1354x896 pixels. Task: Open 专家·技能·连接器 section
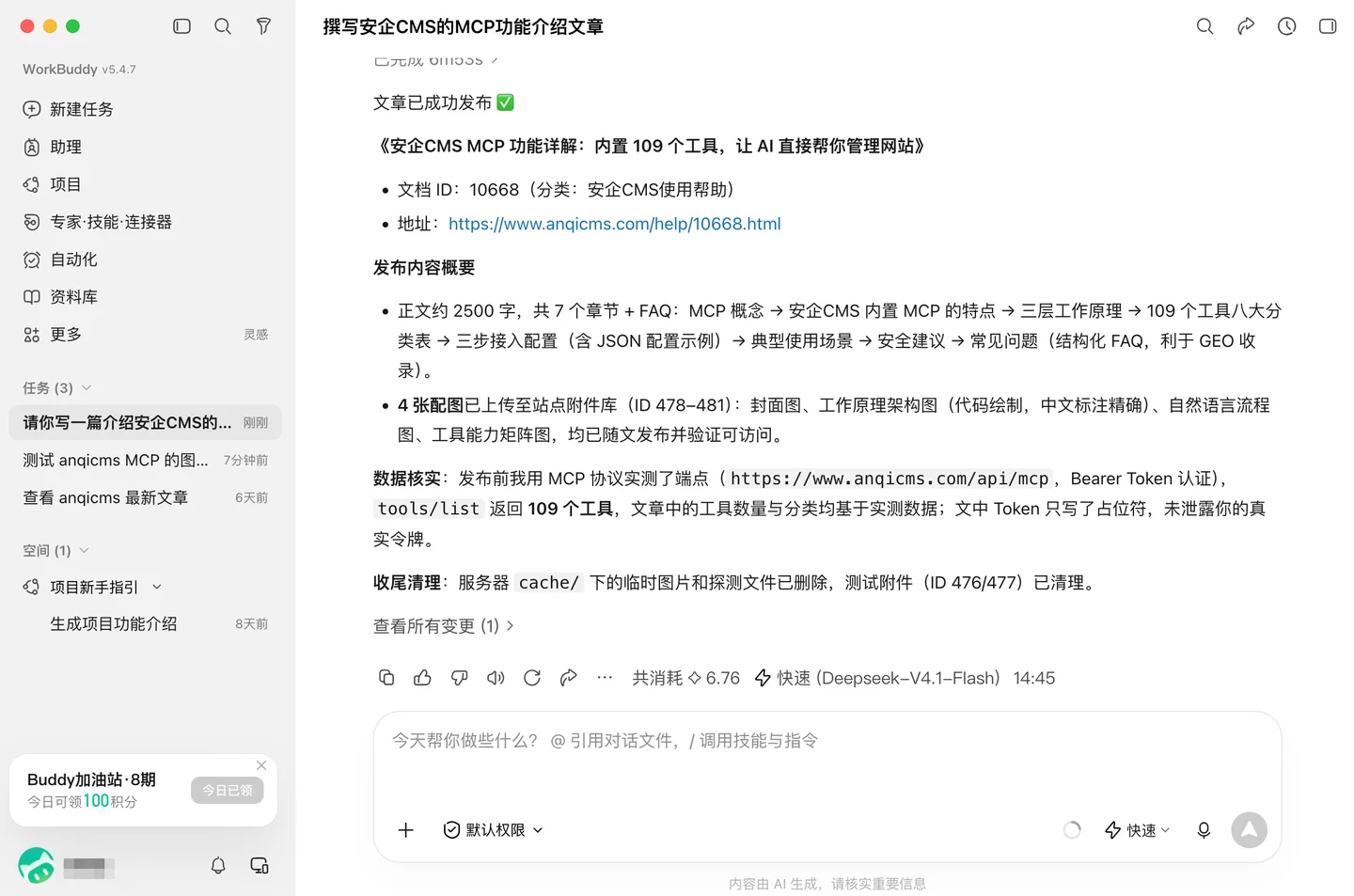146,222
